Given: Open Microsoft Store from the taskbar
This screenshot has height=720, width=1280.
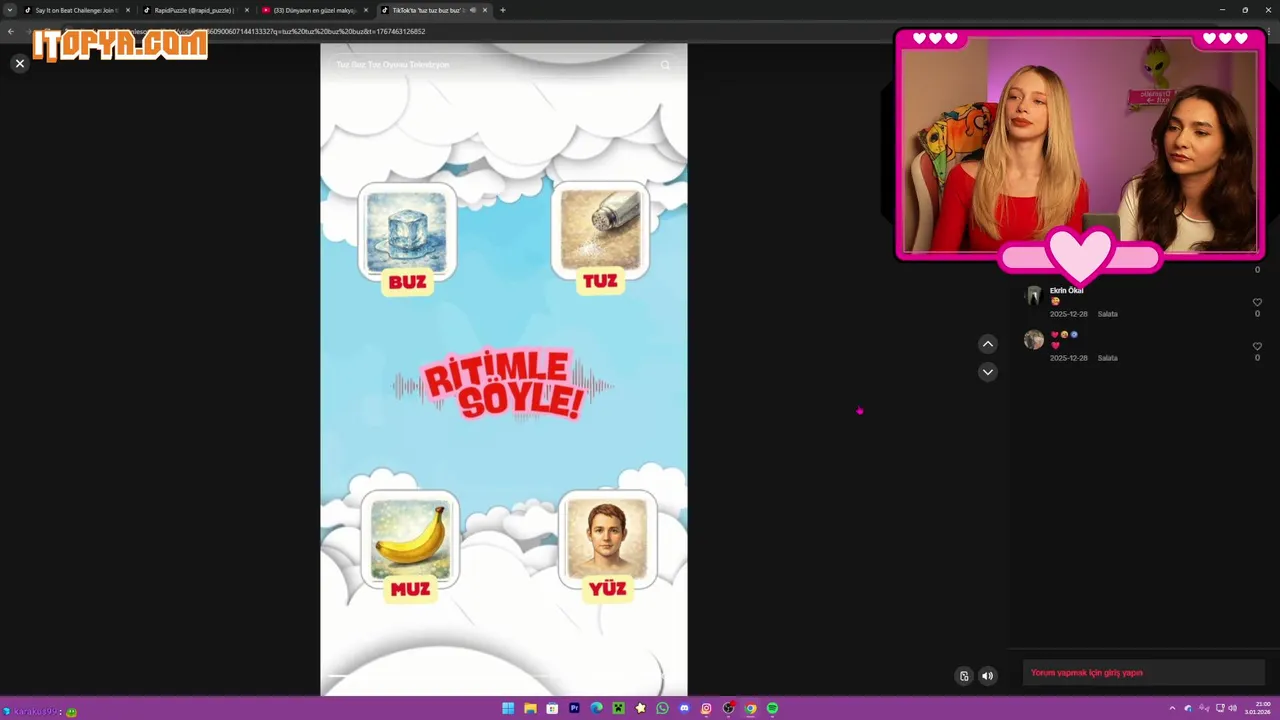Looking at the screenshot, I should (x=552, y=708).
